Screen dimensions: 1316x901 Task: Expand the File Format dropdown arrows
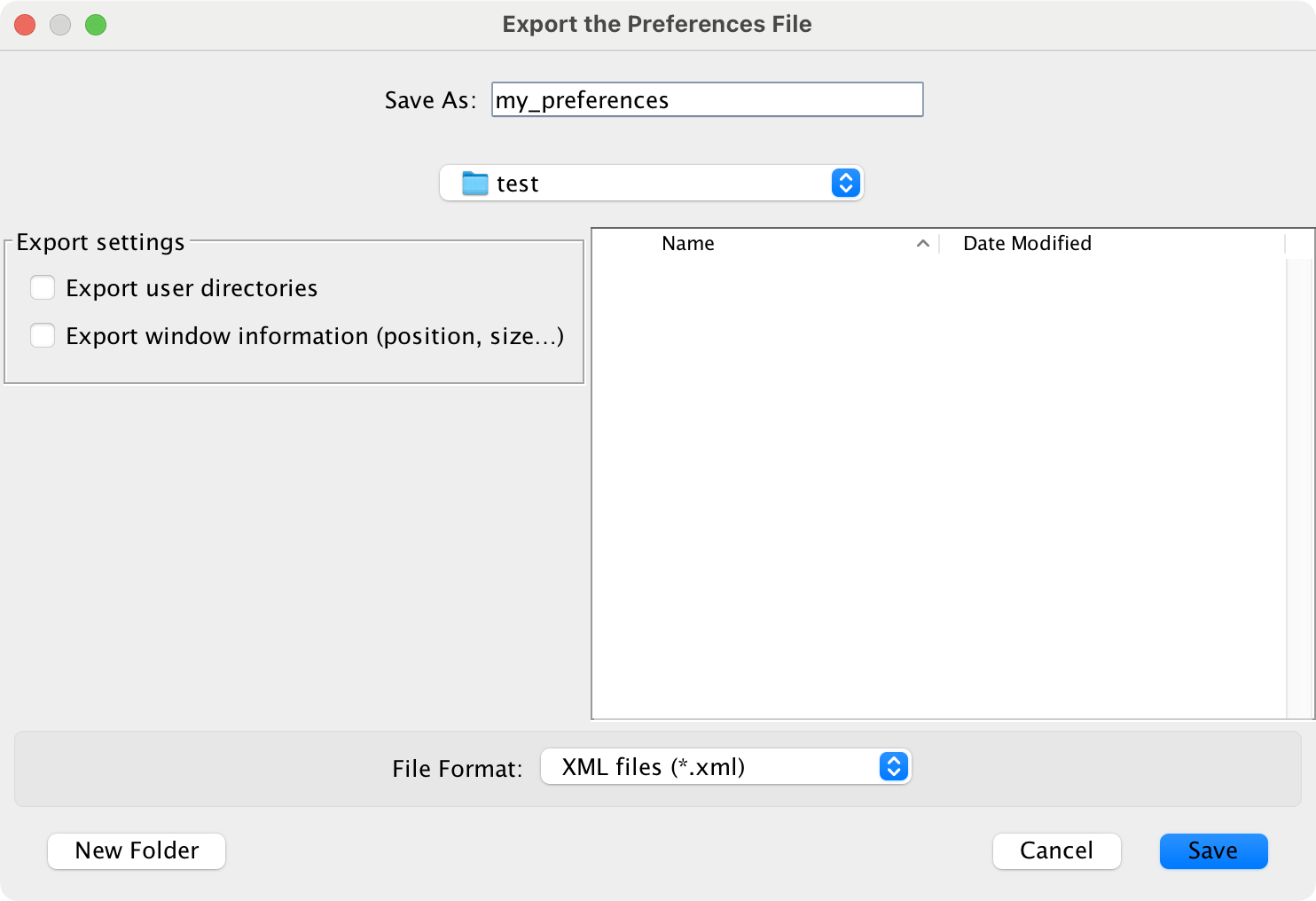[894, 766]
